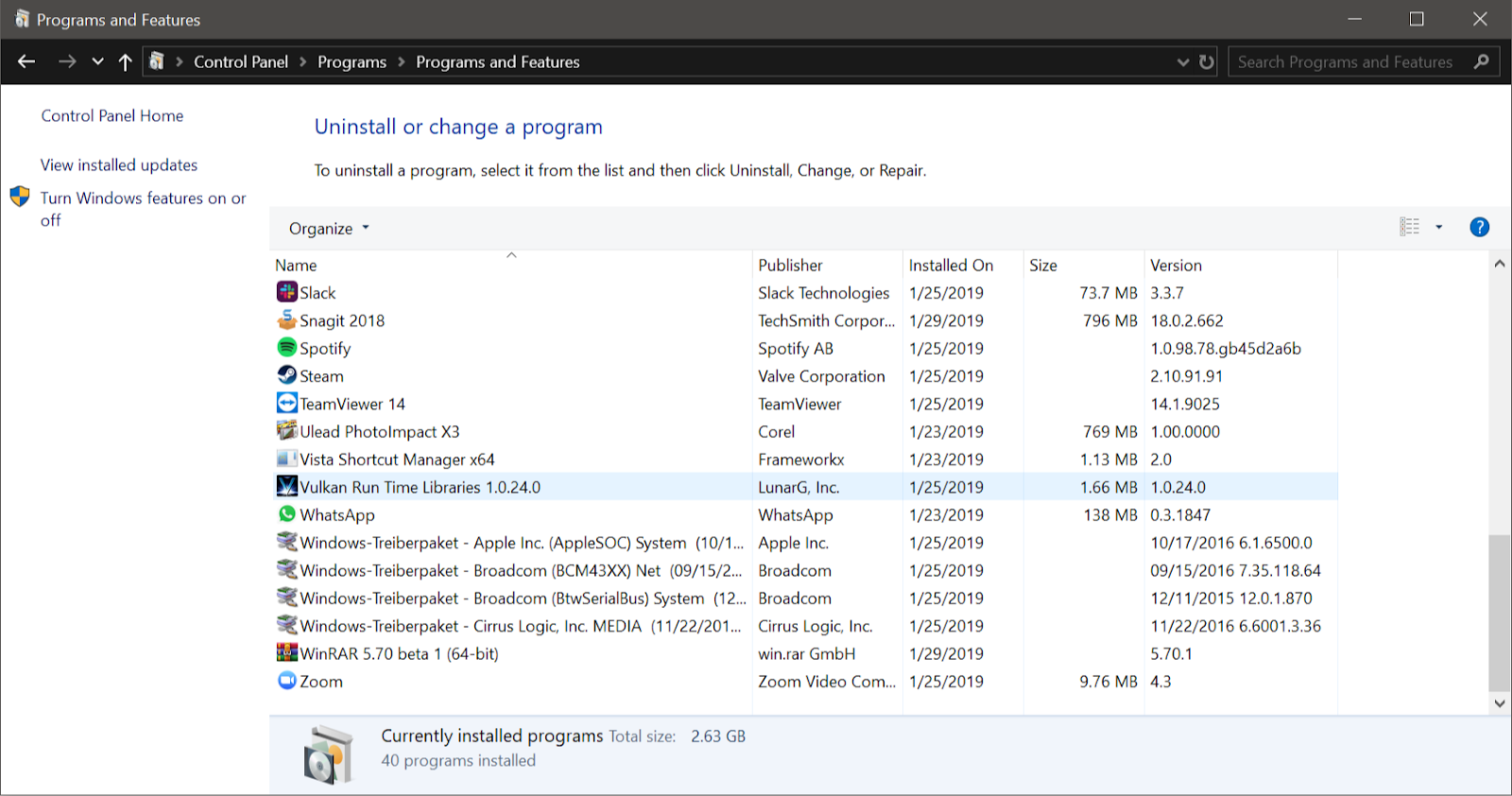The height and width of the screenshot is (796, 1512).
Task: Click the Spotify AB publisher cell
Action: point(796,349)
